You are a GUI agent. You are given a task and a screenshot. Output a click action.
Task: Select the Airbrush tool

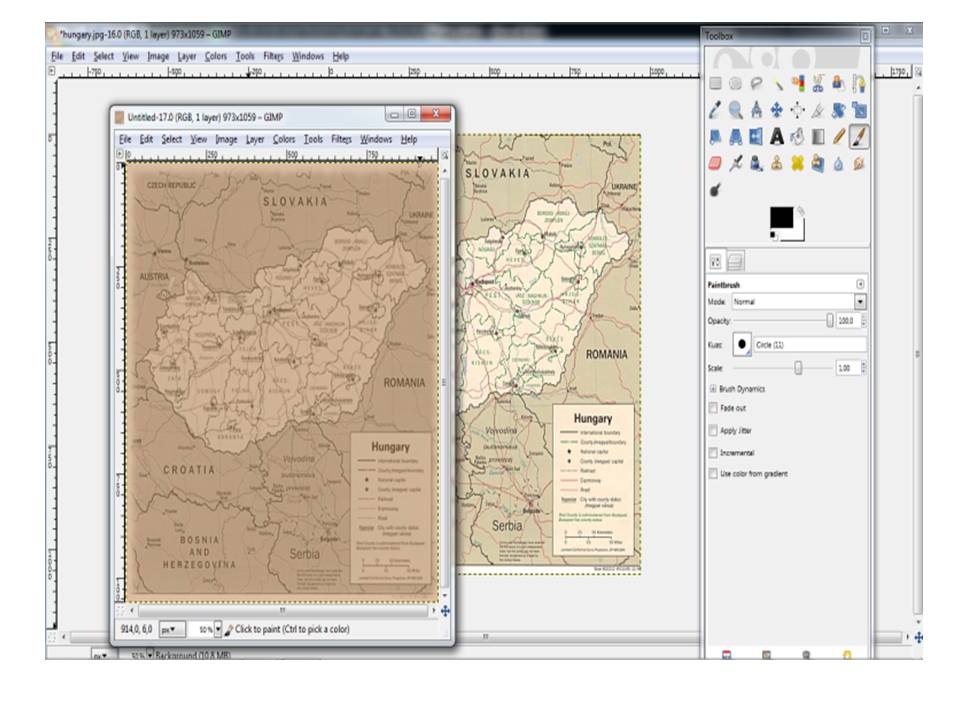(x=735, y=163)
